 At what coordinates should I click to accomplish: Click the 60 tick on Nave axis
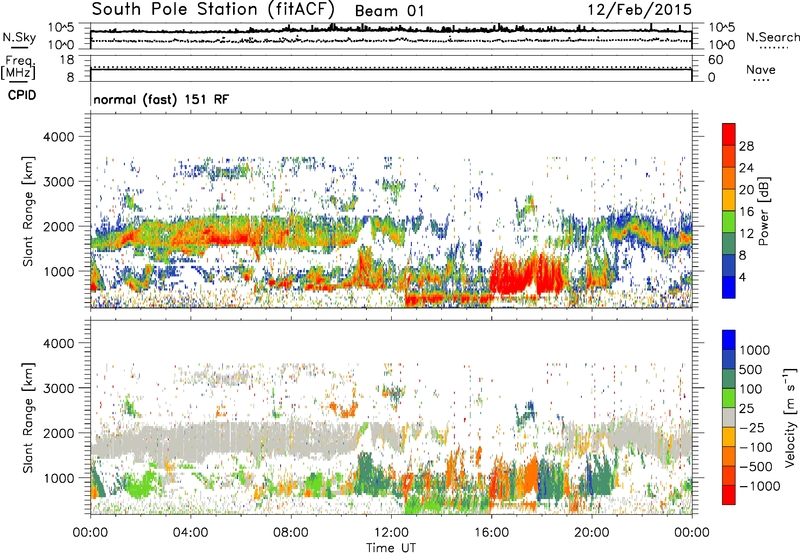pos(716,60)
